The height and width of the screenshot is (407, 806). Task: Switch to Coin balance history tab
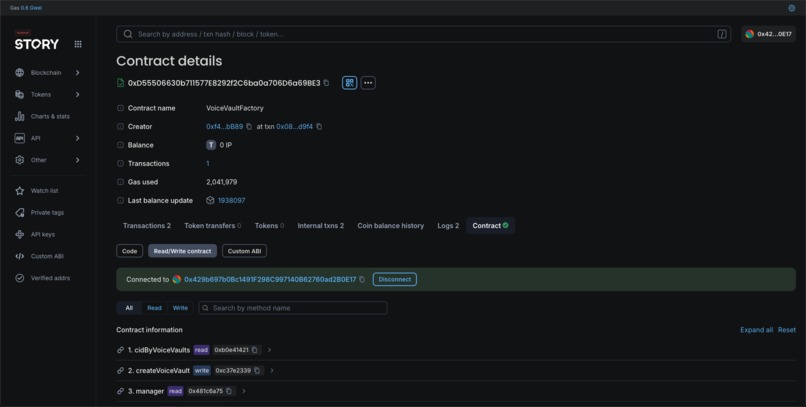(x=391, y=226)
